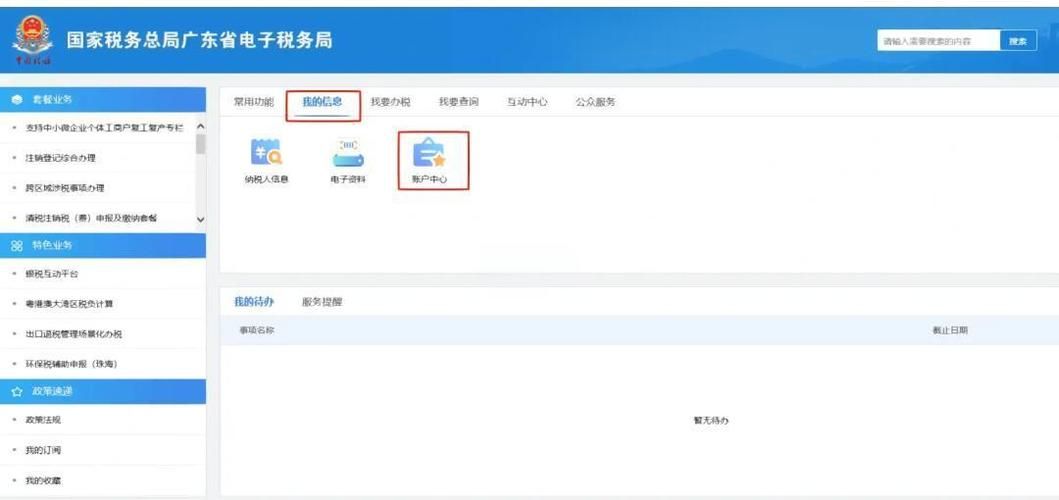Screen dimensions: 1059x500
Task: Open 环保税辅助申报（珠海） link
Action: coord(72,364)
